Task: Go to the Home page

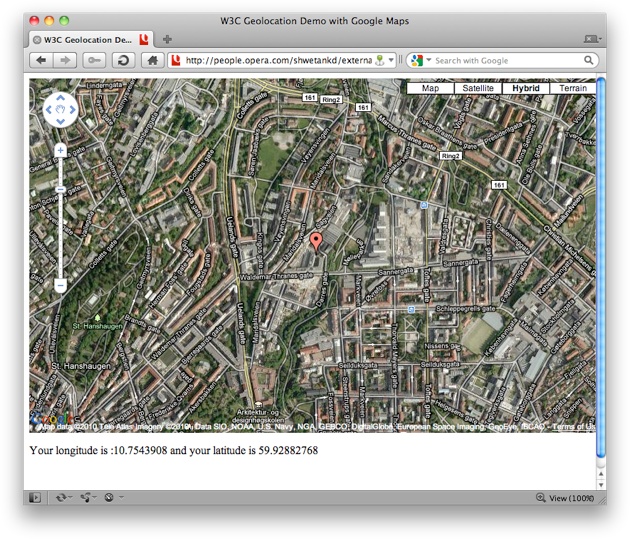Action: tap(153, 61)
